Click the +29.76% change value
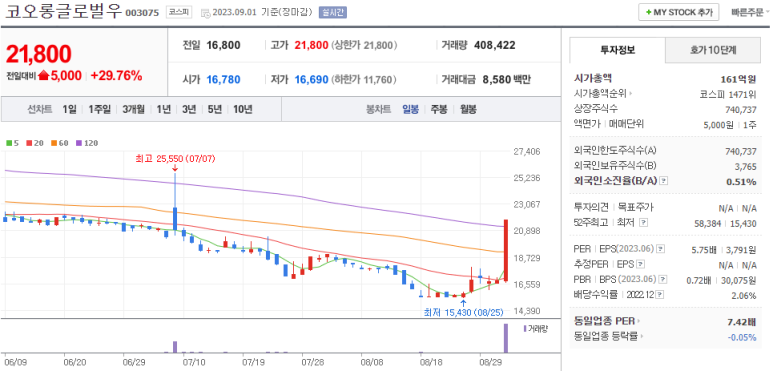The height and width of the screenshot is (371, 773). (x=117, y=75)
